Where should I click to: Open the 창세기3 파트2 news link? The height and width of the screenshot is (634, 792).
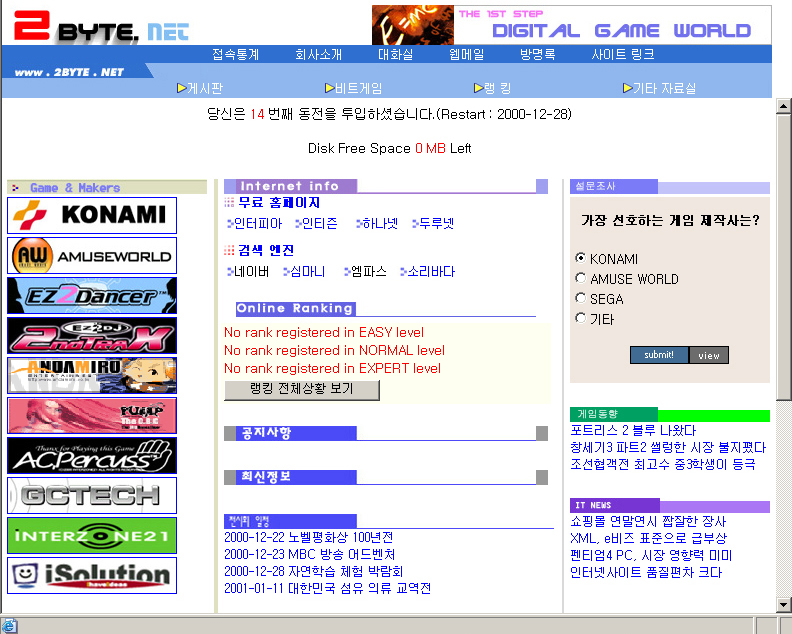click(x=668, y=448)
